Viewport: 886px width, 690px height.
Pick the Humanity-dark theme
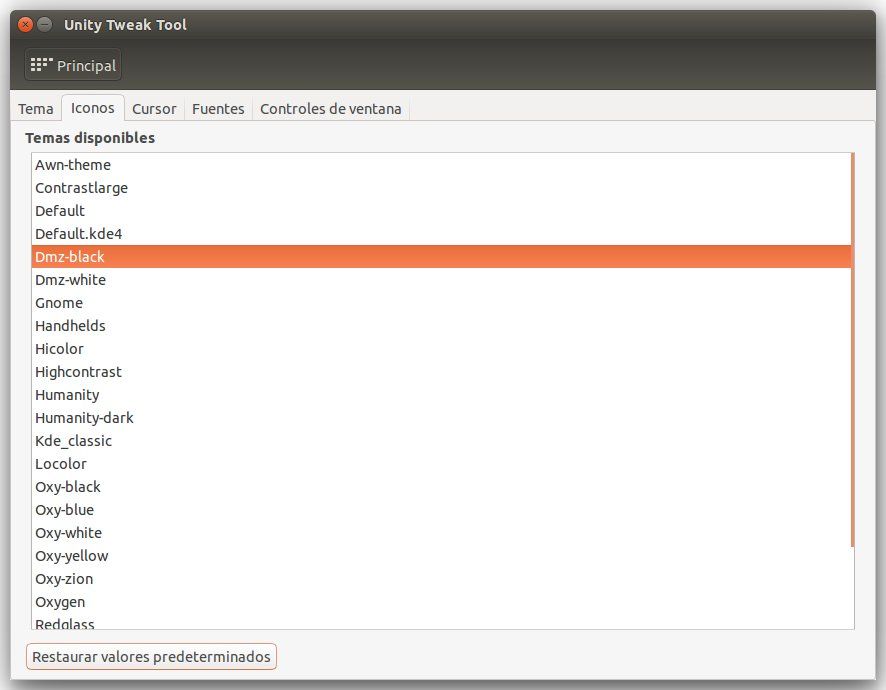coord(441,418)
